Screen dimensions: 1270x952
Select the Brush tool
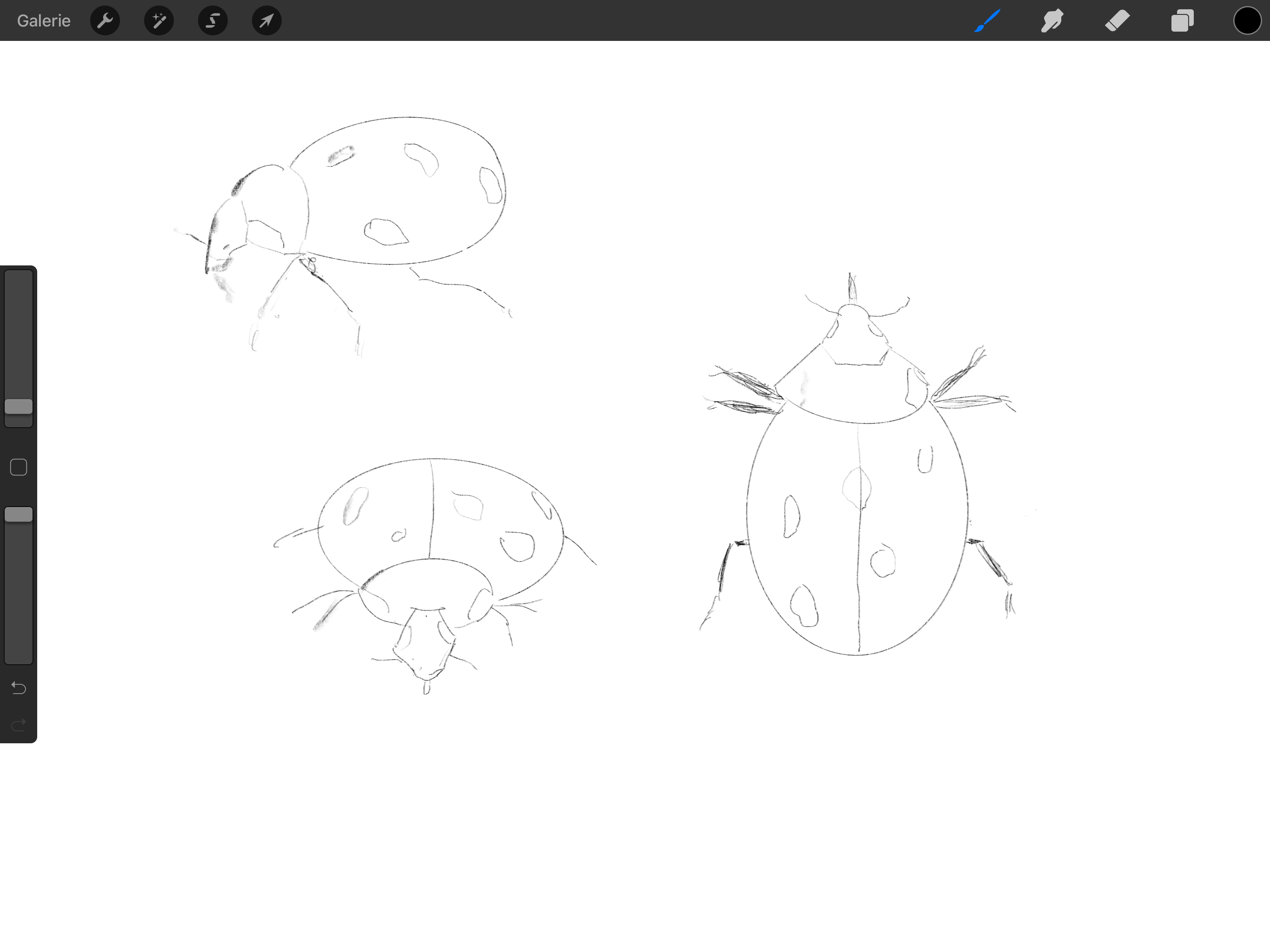pyautogui.click(x=987, y=21)
